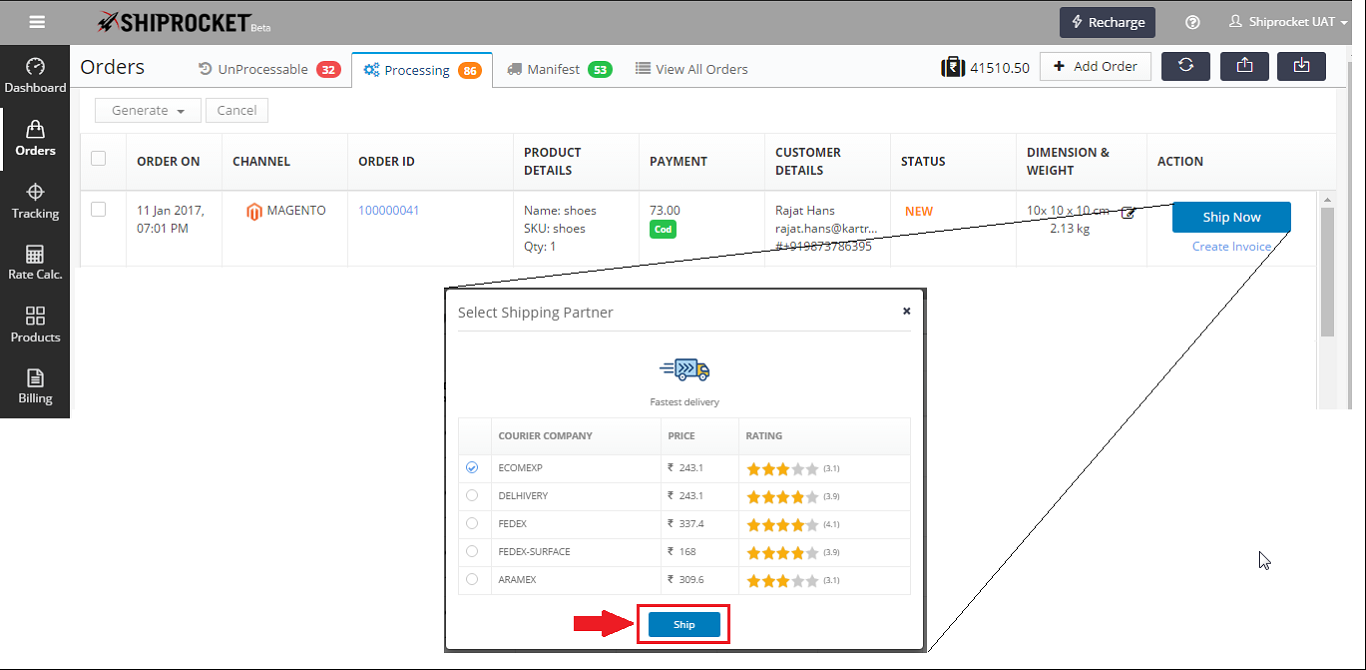Close the Select Shipping Partner dialog
This screenshot has height=670, width=1366.
[906, 311]
